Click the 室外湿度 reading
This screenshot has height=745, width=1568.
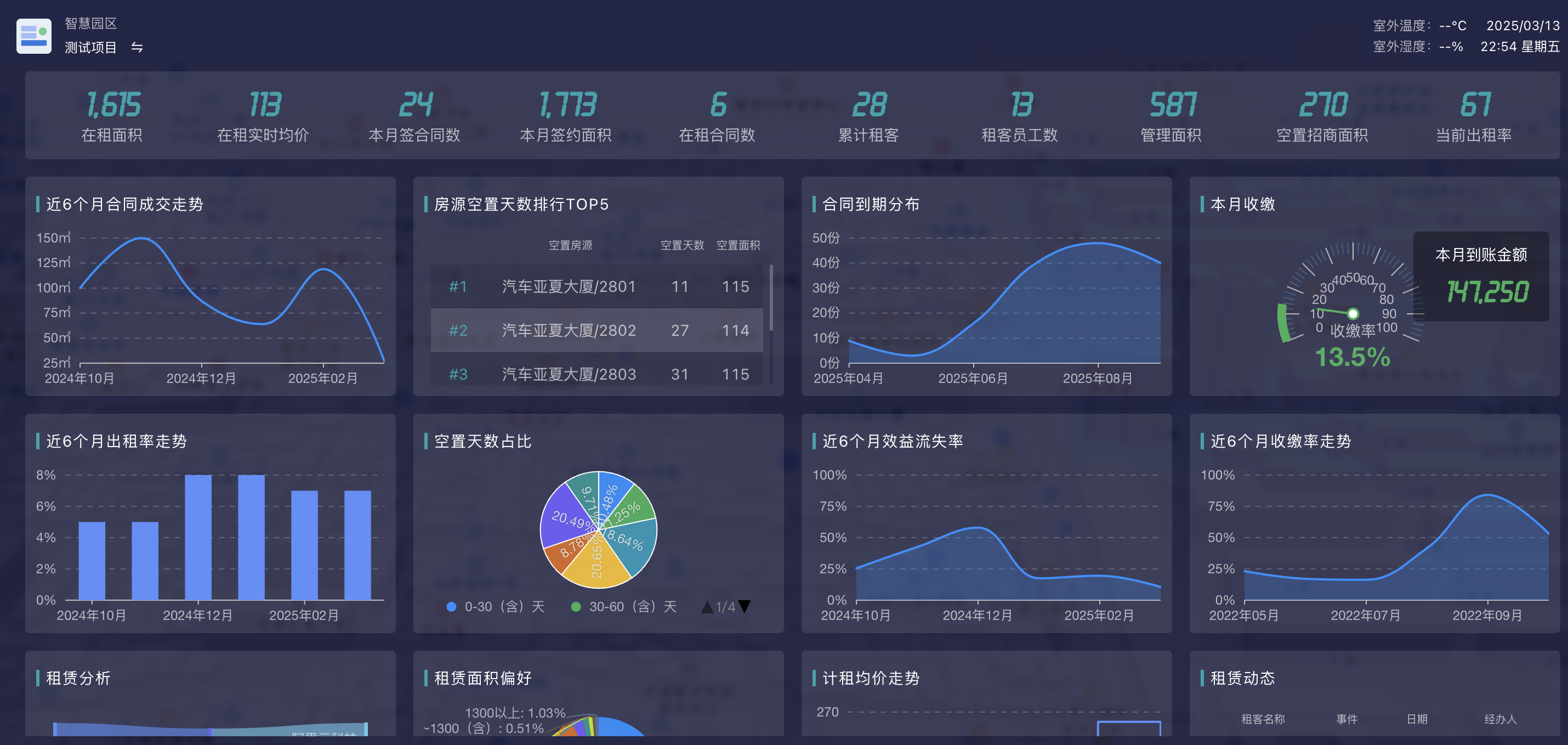click(x=1418, y=46)
